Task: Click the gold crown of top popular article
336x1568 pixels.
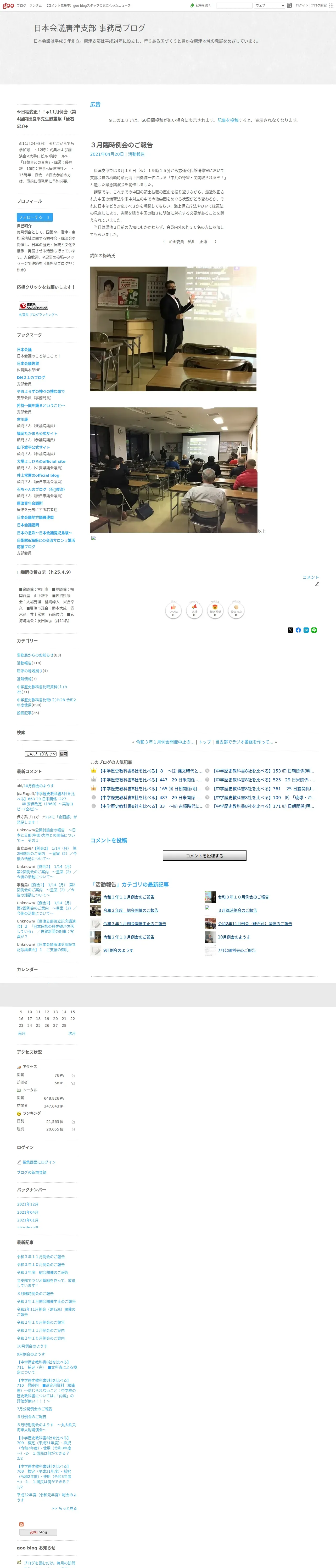Action: coord(93,771)
